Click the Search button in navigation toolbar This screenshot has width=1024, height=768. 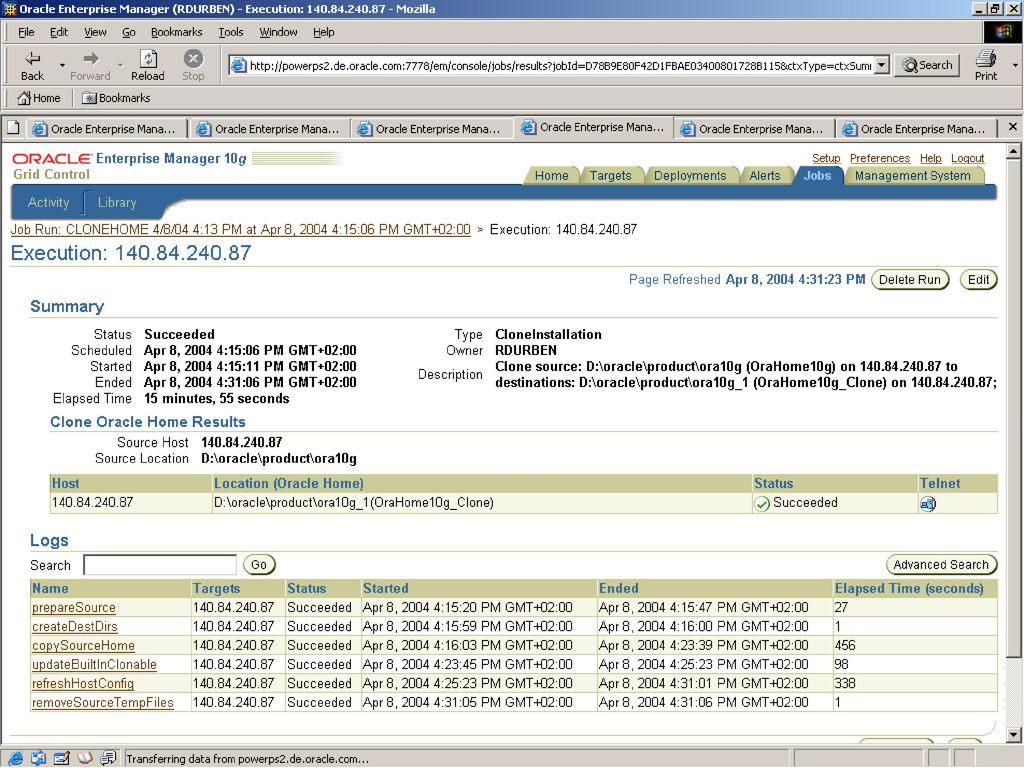(x=927, y=65)
